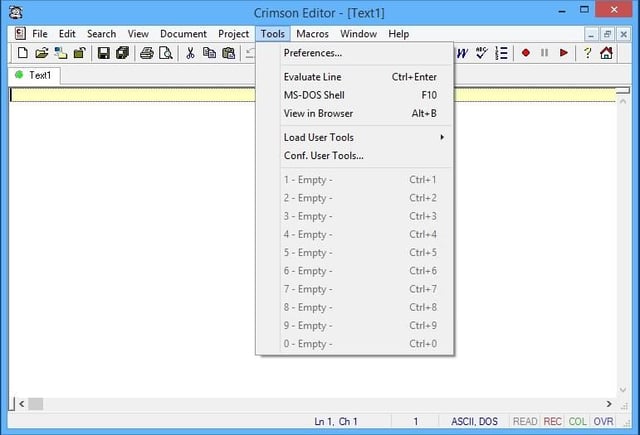Restore the inner document window
This screenshot has width=640, height=435.
coord(607,35)
